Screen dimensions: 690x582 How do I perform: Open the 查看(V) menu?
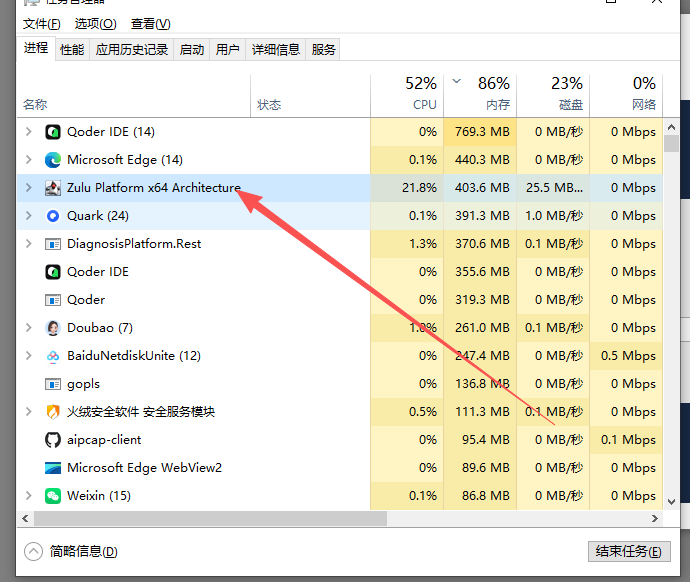point(150,24)
